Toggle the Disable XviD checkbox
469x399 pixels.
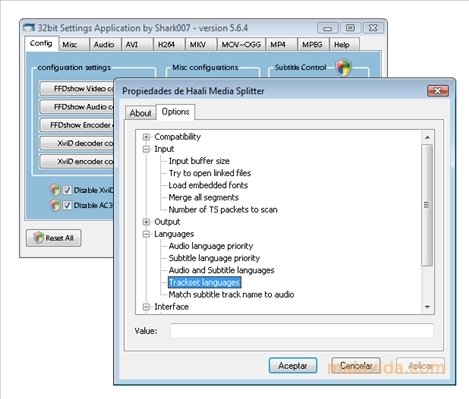[67, 190]
